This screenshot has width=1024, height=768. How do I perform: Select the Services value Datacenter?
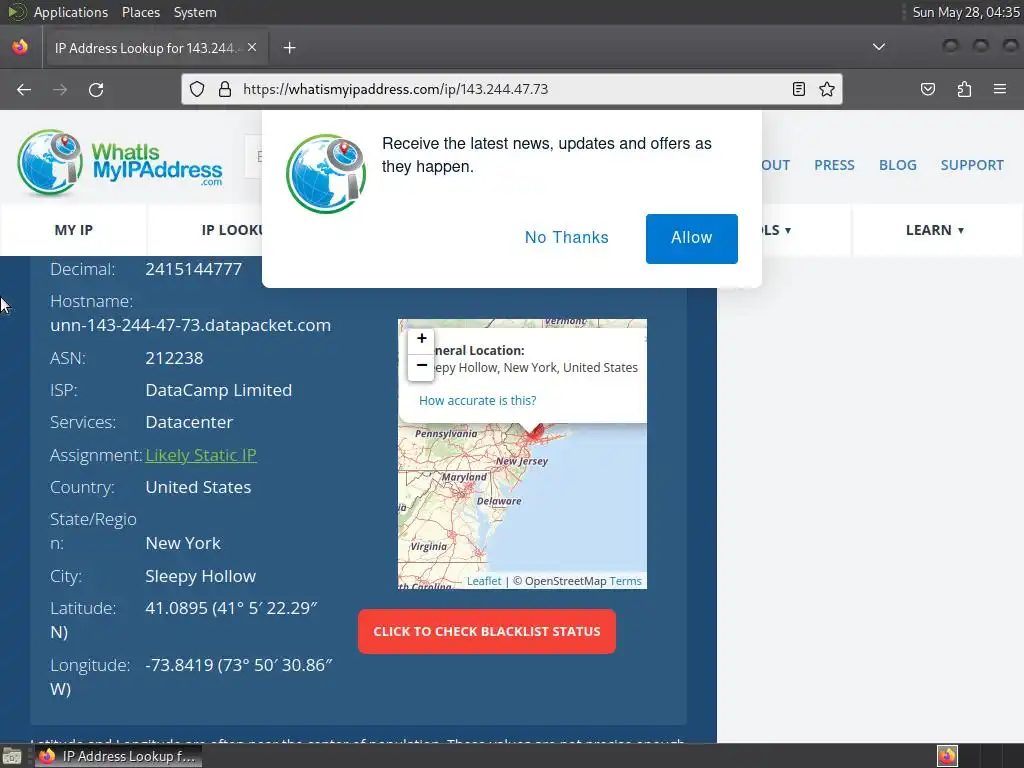(x=189, y=422)
